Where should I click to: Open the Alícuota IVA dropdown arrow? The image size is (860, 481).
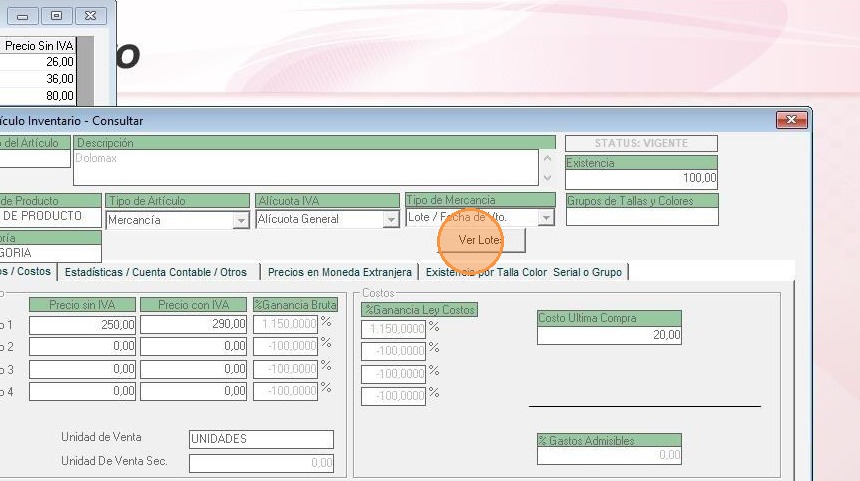391,220
